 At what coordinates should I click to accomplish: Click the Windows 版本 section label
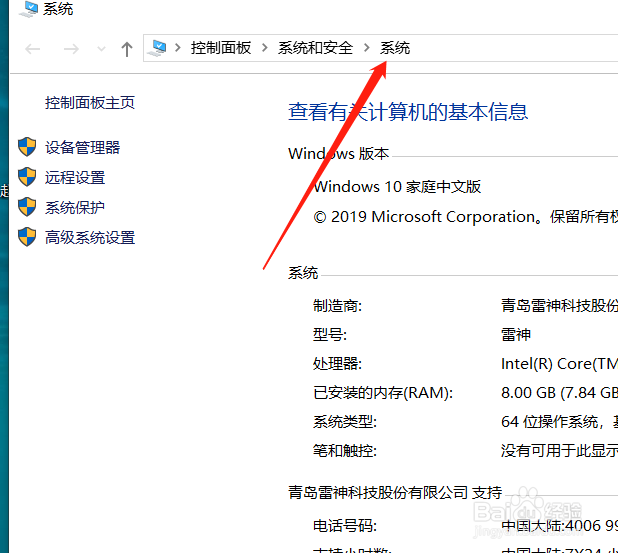pyautogui.click(x=339, y=154)
